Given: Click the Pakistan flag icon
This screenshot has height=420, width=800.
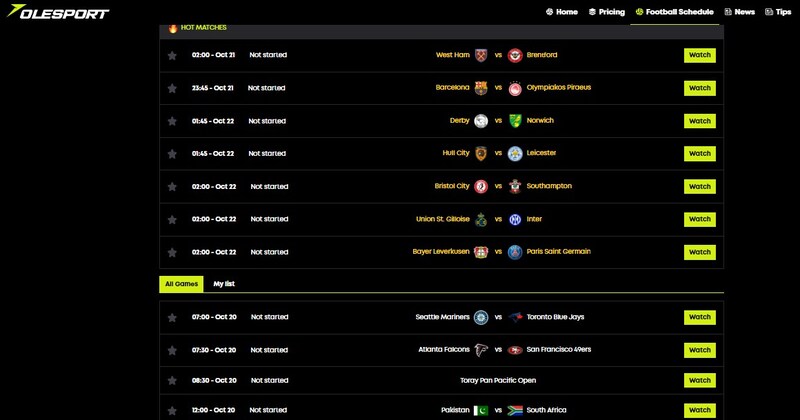Looking at the screenshot, I should [481, 410].
